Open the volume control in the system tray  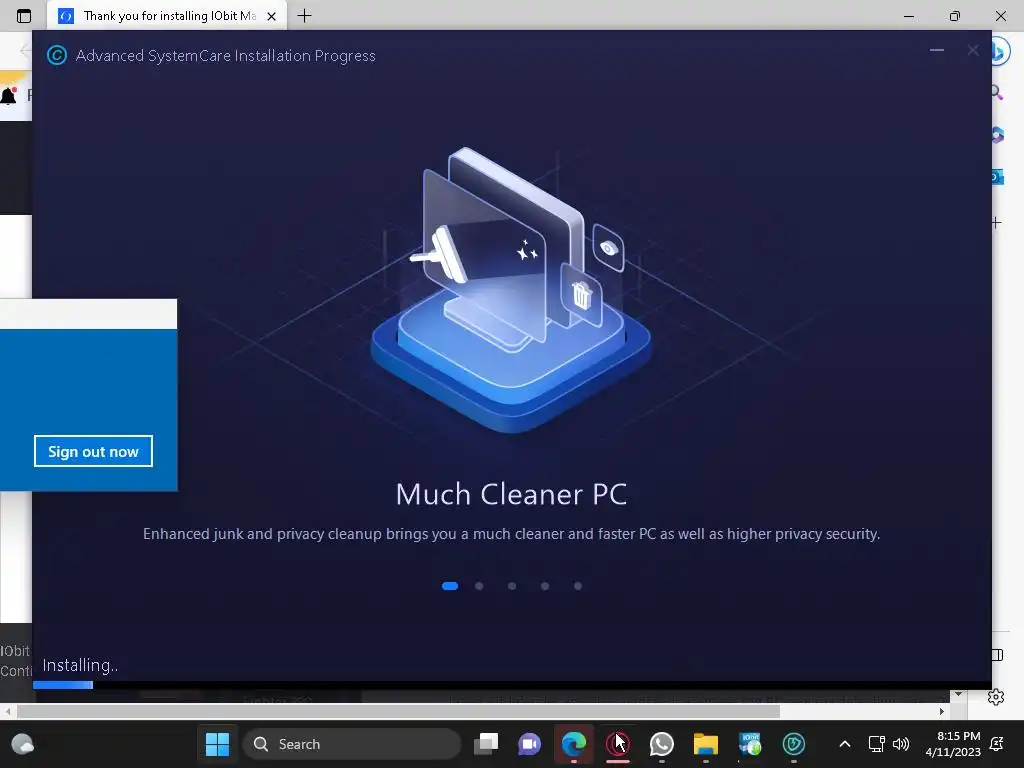(901, 744)
